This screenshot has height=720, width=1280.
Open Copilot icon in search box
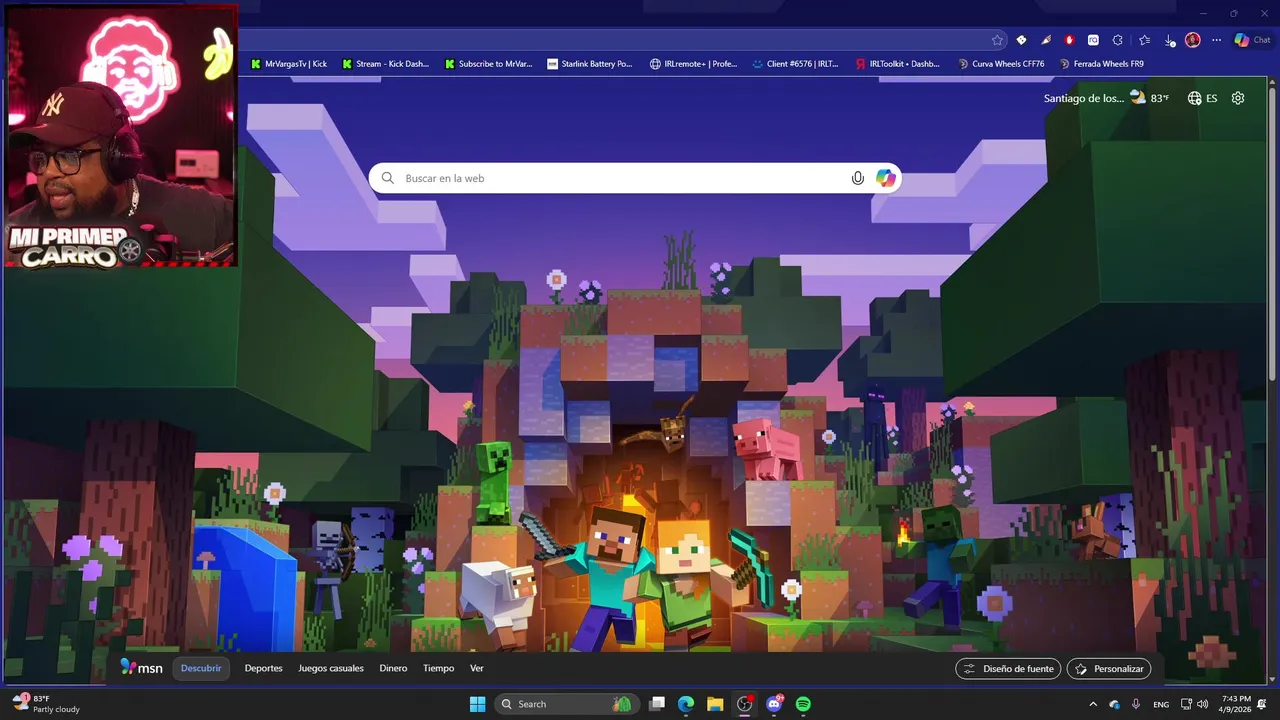885,178
